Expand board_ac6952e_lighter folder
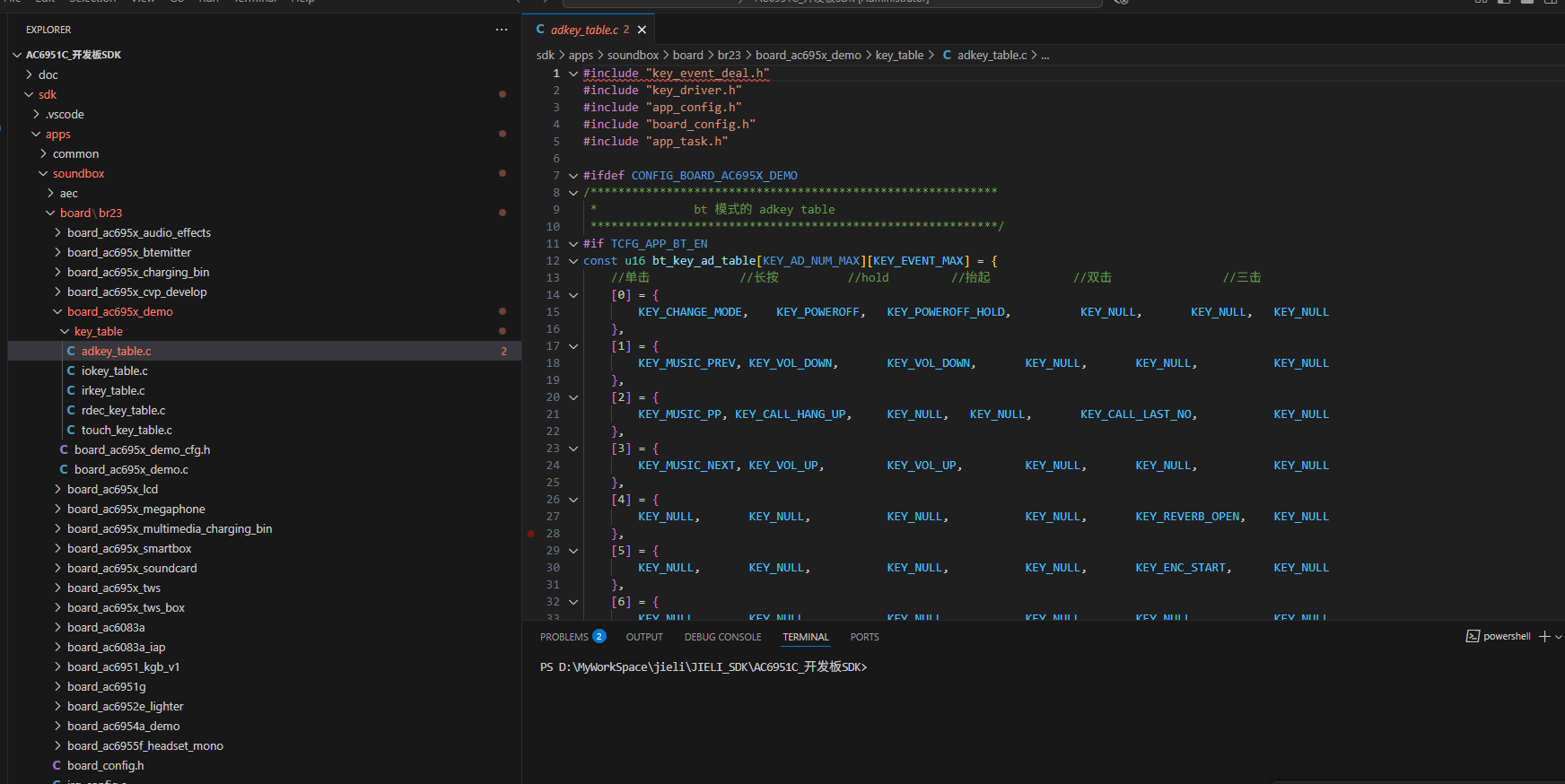The image size is (1565, 784). coord(57,706)
